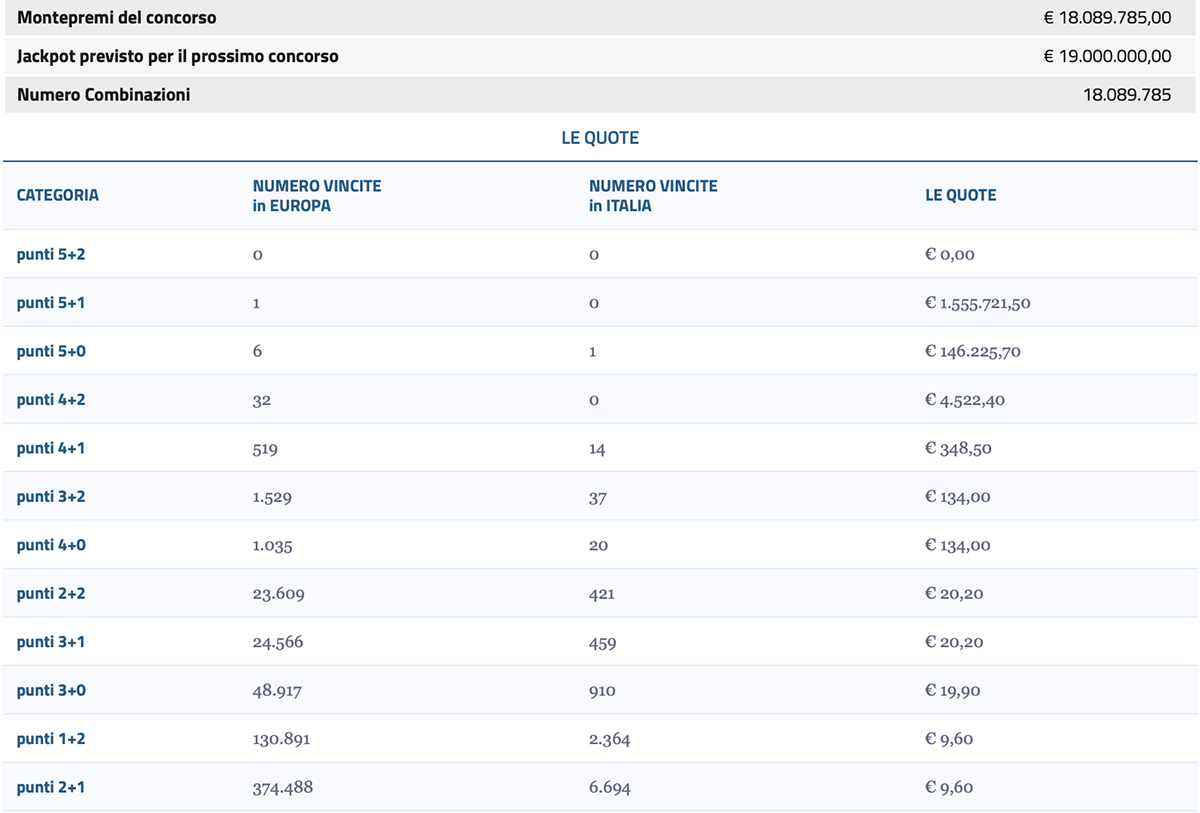
Task: Click the Numero Combinazioni label
Action: tap(104, 95)
